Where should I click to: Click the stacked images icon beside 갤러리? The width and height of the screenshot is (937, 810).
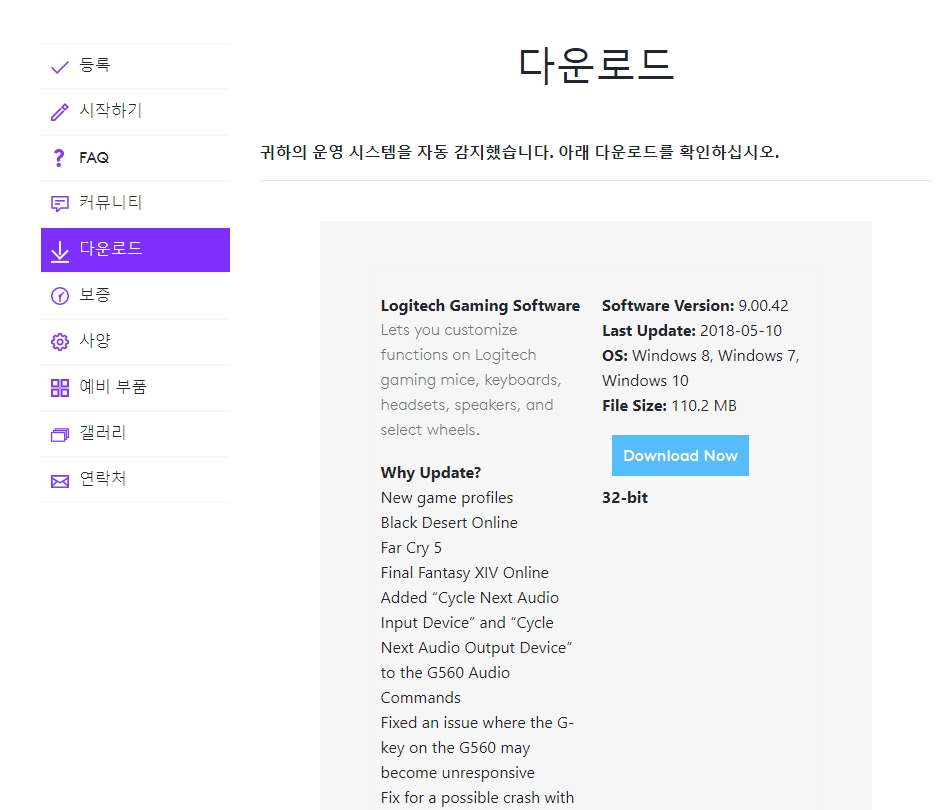tap(60, 435)
